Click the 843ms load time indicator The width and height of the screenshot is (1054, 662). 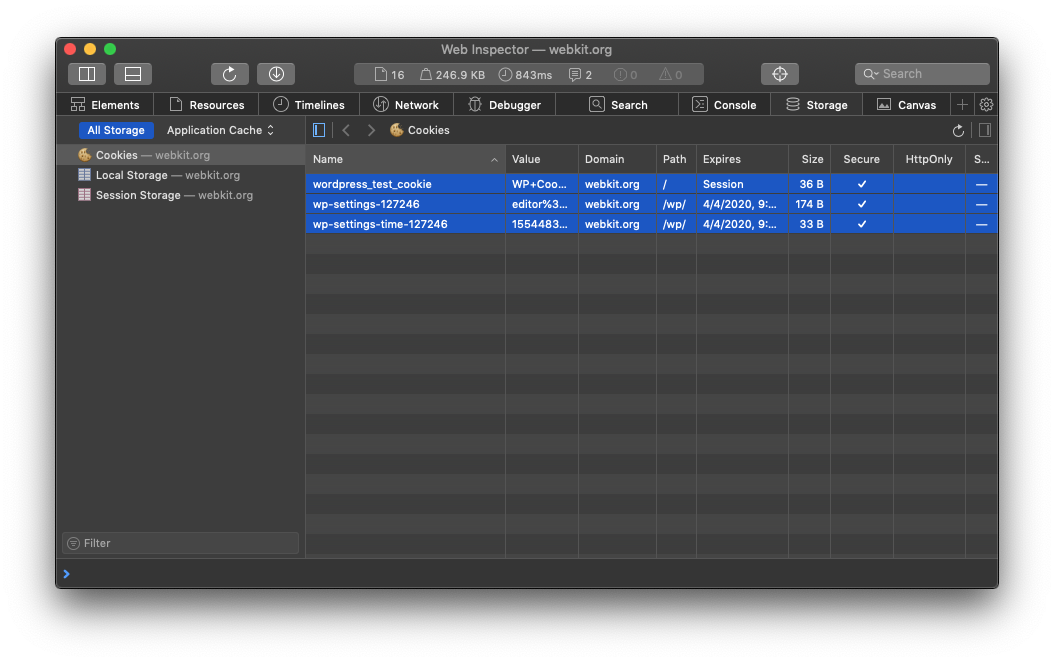[525, 75]
